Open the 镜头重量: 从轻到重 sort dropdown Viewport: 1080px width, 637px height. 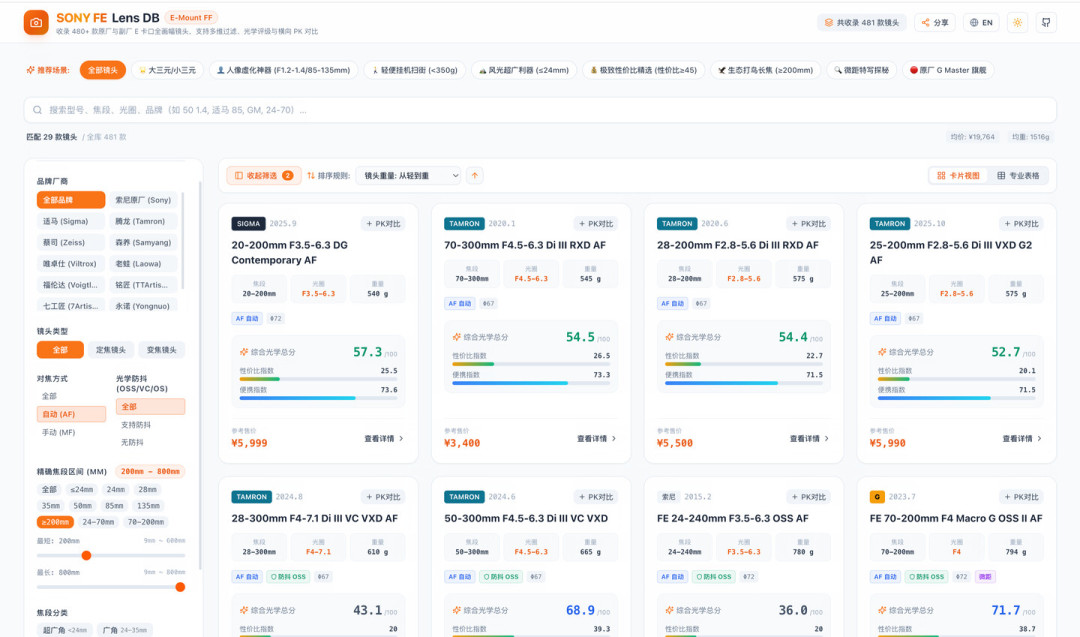tap(408, 176)
